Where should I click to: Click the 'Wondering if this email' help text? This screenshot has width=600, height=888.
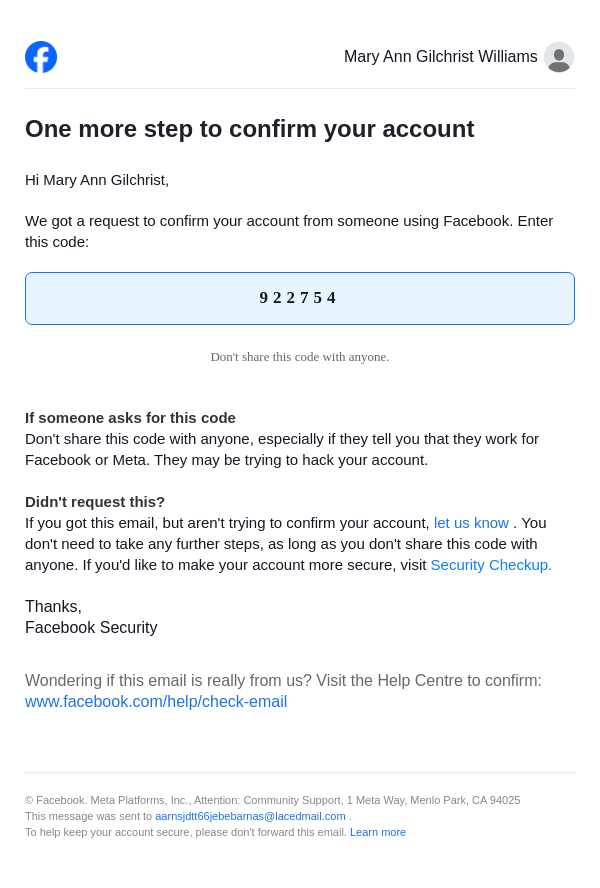283,680
